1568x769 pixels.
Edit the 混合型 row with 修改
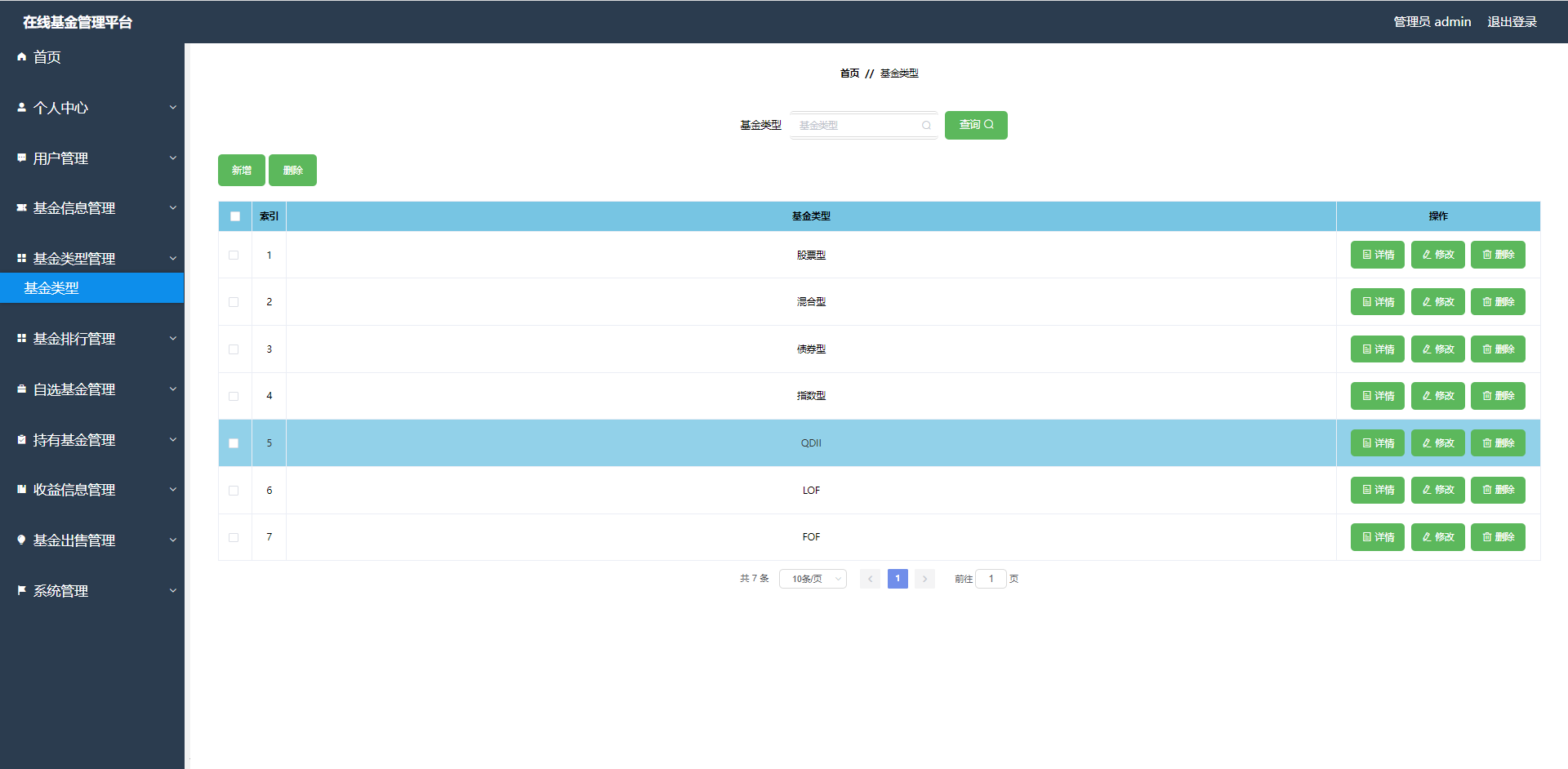1438,302
